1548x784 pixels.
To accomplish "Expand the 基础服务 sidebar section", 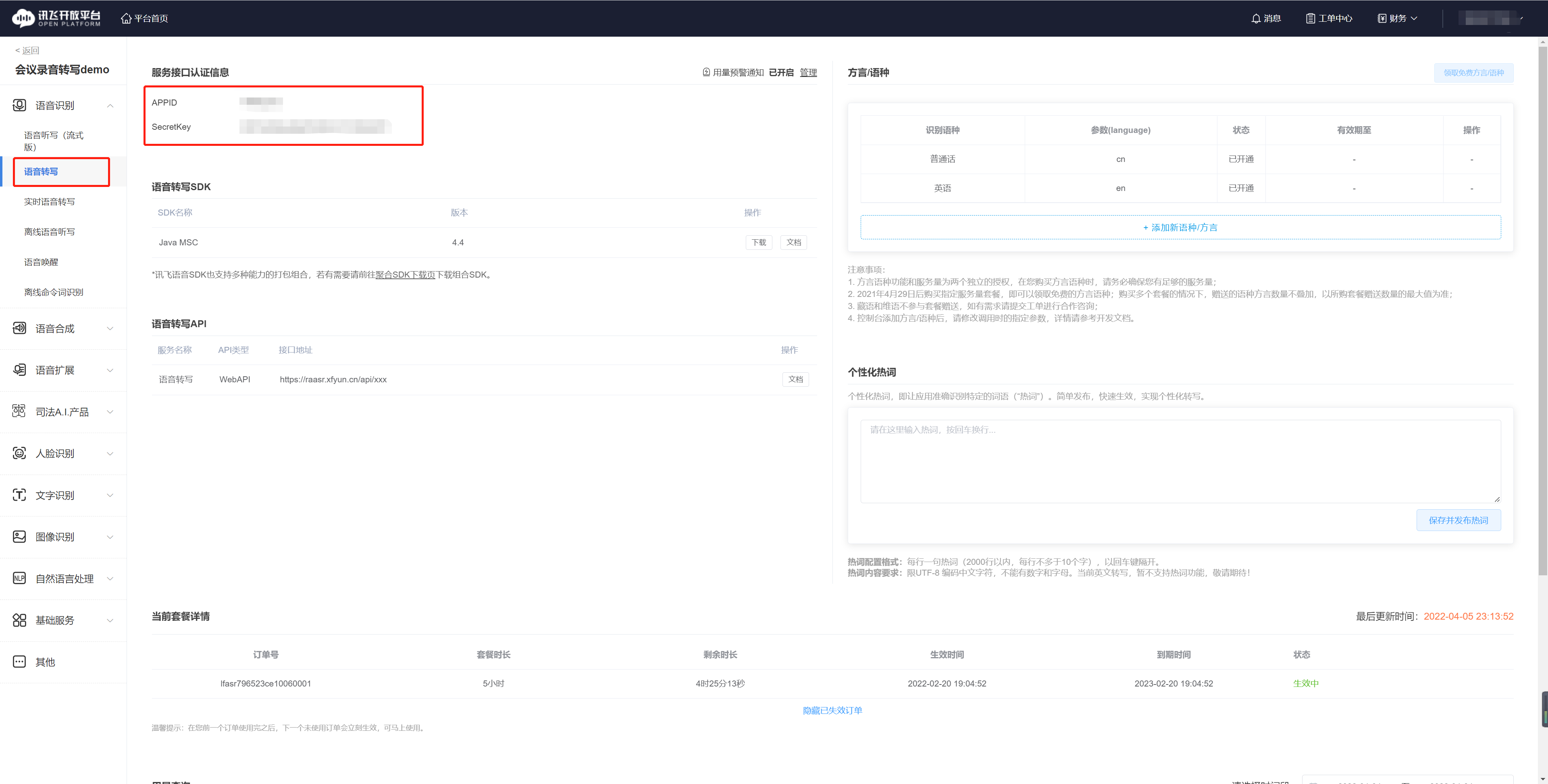I will [x=110, y=620].
